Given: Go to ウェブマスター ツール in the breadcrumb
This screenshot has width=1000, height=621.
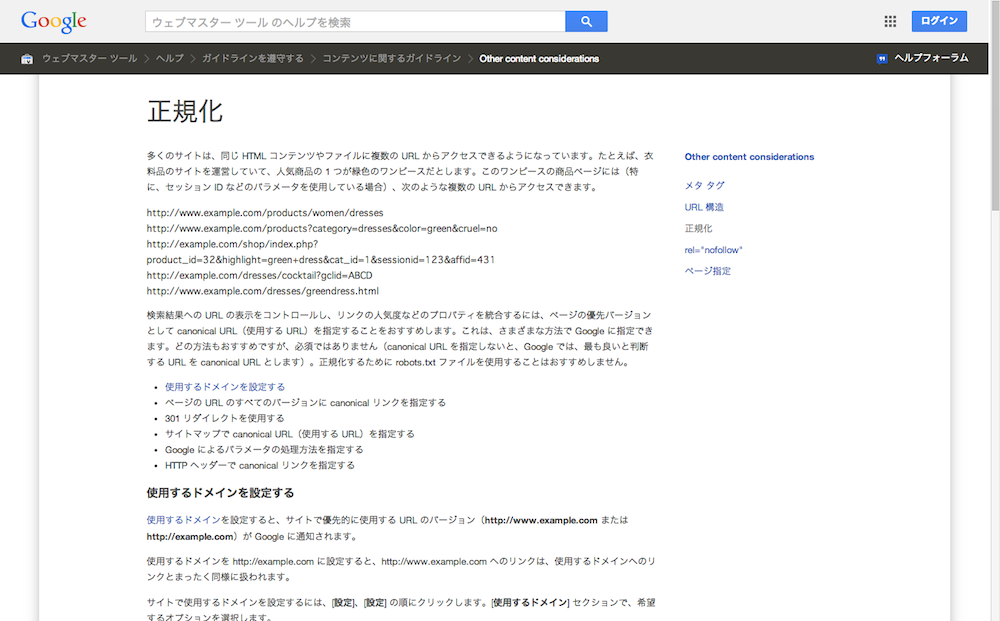Looking at the screenshot, I should pyautogui.click(x=89, y=59).
